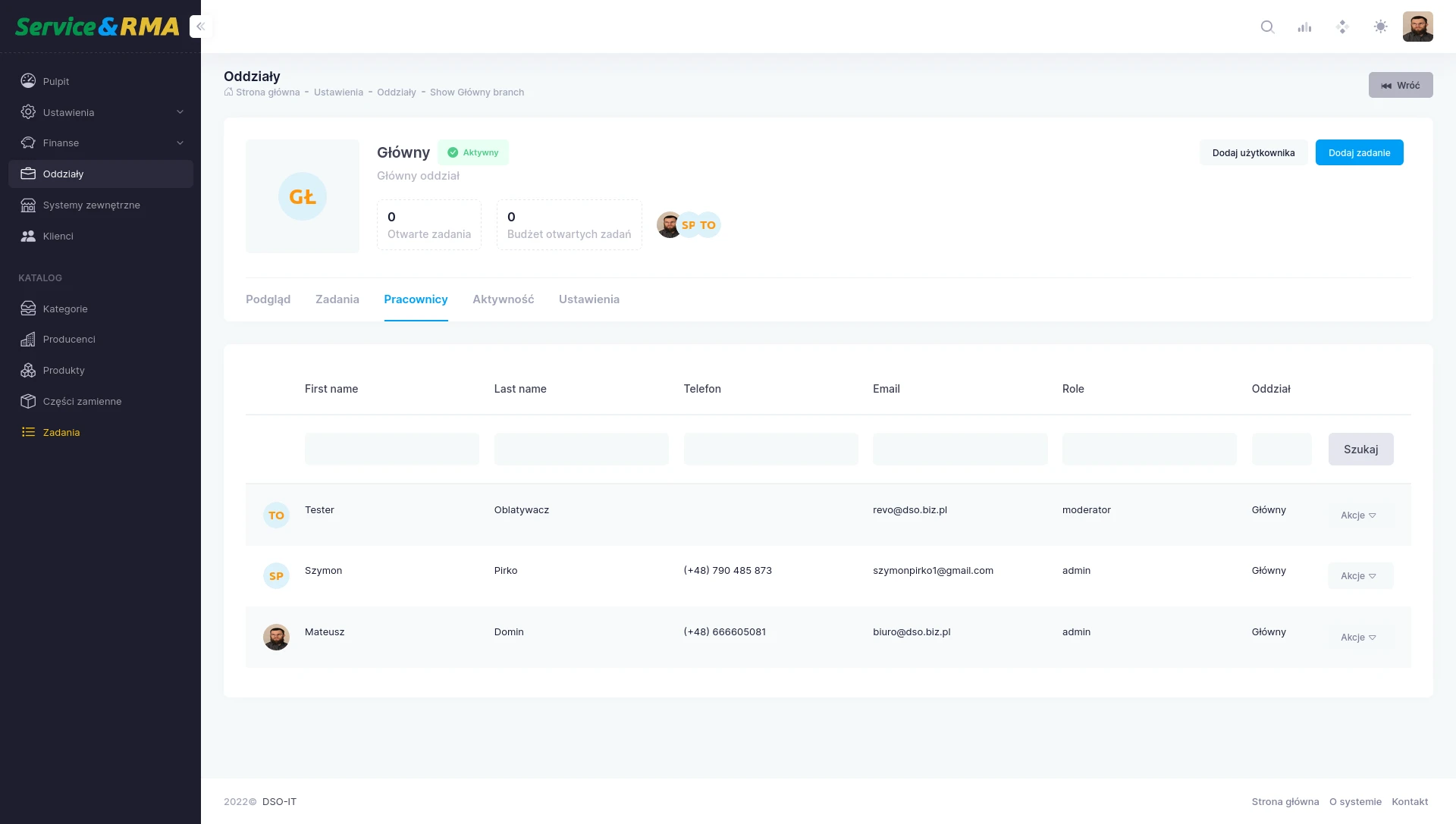1456x824 pixels.
Task: Open the bar chart statistics icon
Action: [1304, 27]
